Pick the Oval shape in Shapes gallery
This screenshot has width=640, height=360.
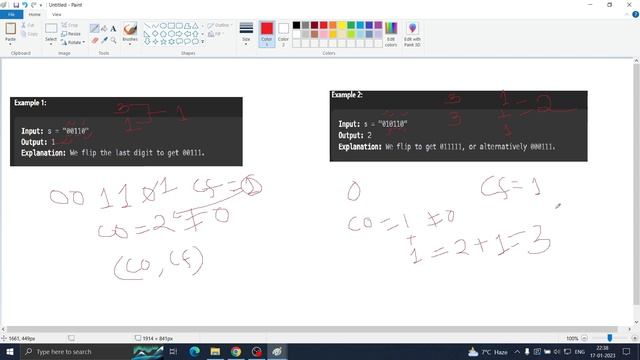click(x=163, y=26)
